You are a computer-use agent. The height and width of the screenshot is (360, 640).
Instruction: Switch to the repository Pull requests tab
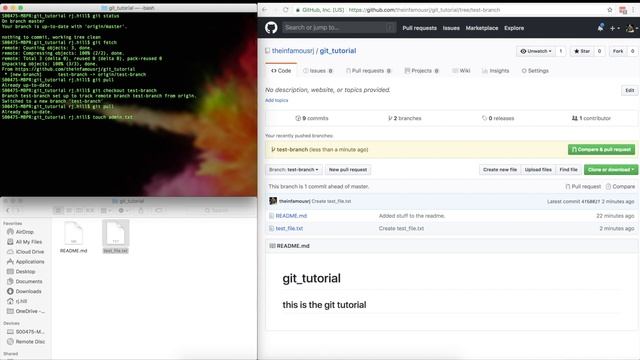[x=368, y=71]
